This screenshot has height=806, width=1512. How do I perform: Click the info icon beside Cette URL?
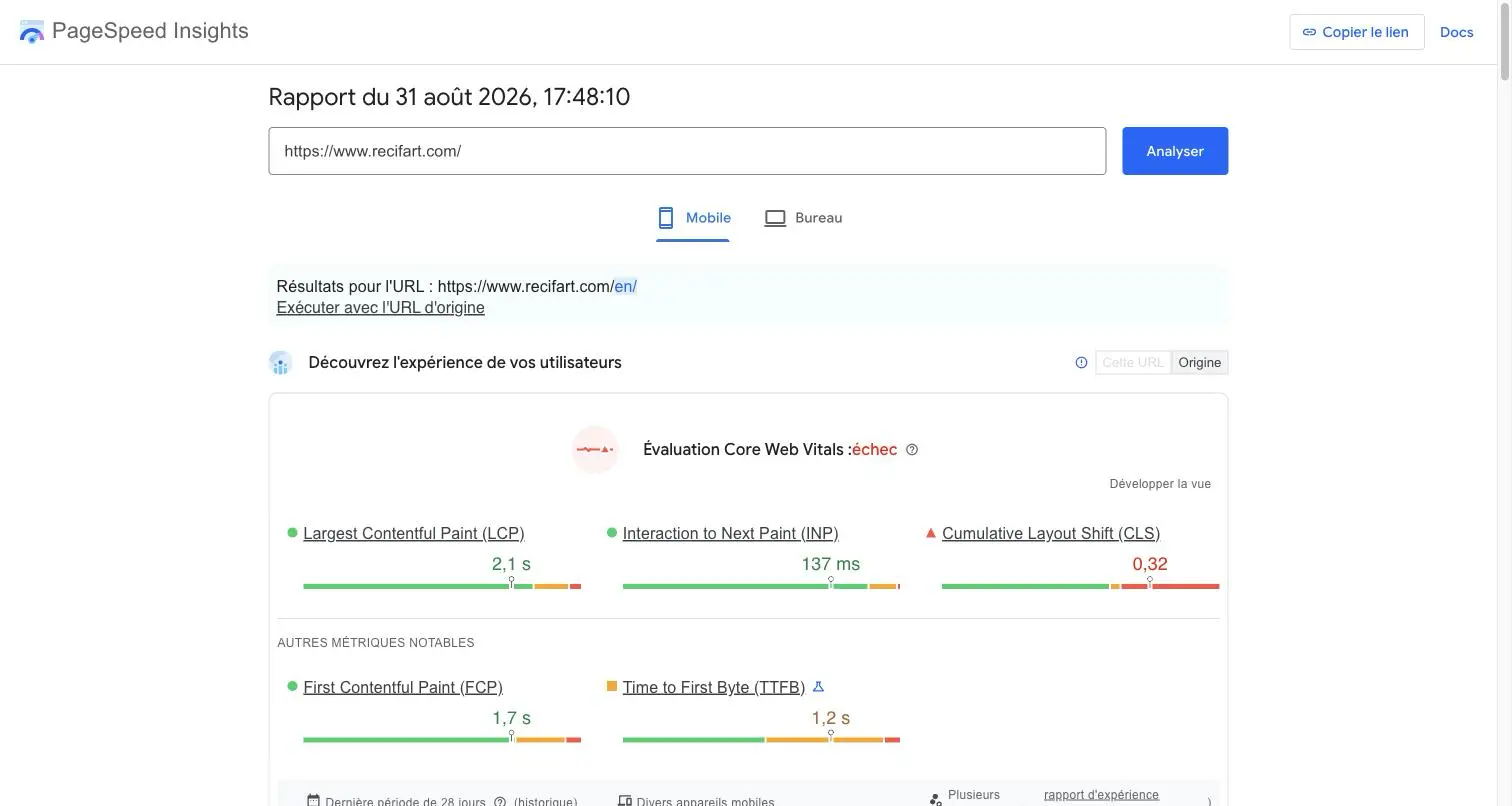[1081, 363]
